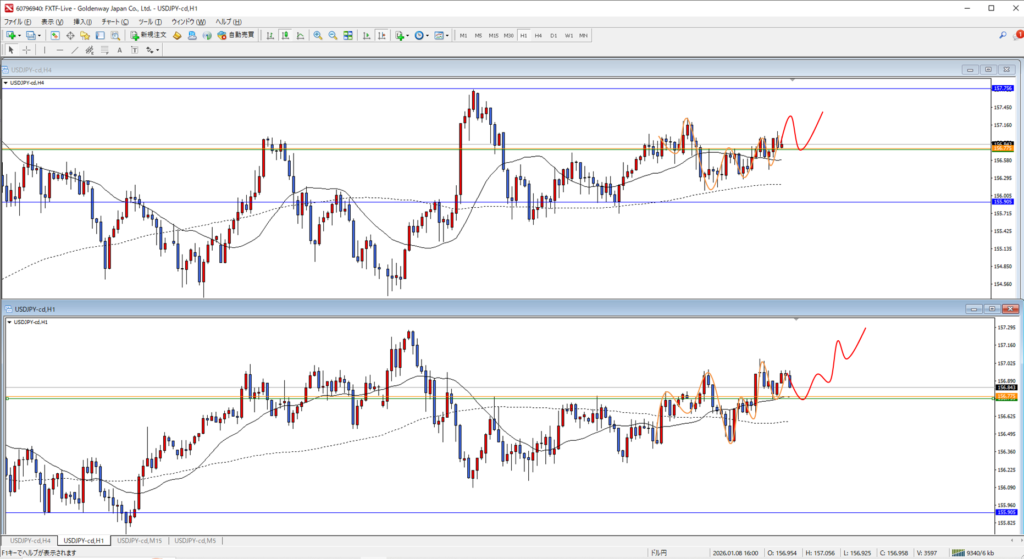The height and width of the screenshot is (559, 1024).
Task: Select the crosshair cursor tool
Action: point(26,49)
